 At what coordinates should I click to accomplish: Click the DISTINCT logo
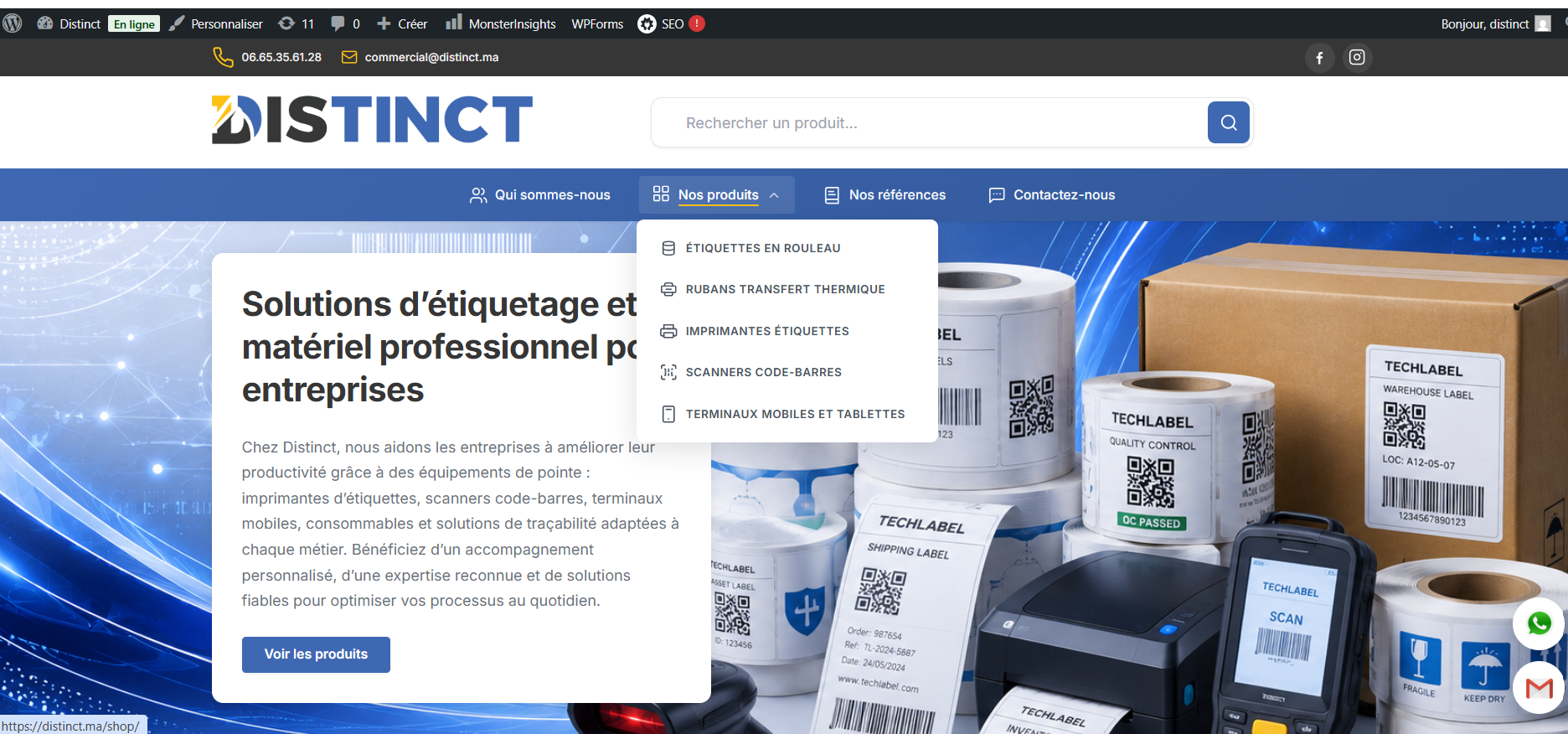coord(372,119)
